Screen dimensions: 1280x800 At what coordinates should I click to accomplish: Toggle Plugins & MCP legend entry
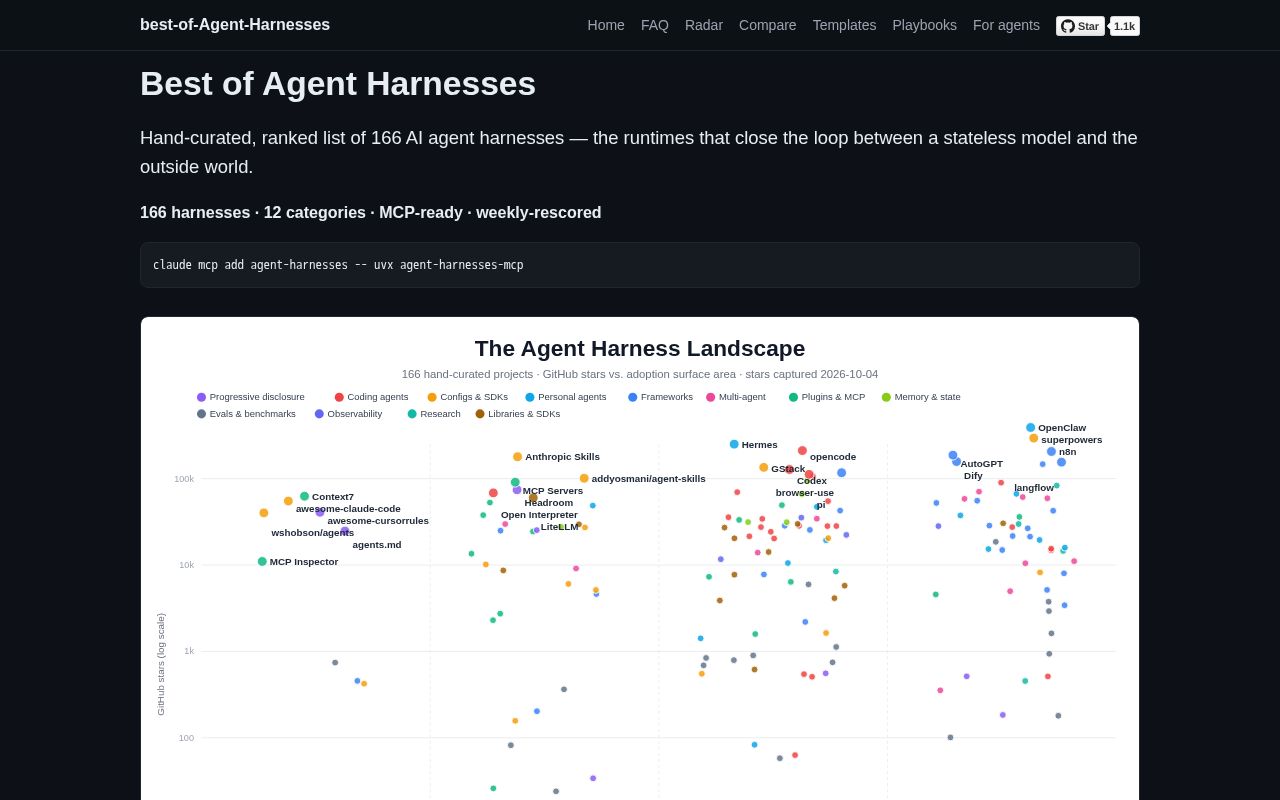click(x=827, y=397)
